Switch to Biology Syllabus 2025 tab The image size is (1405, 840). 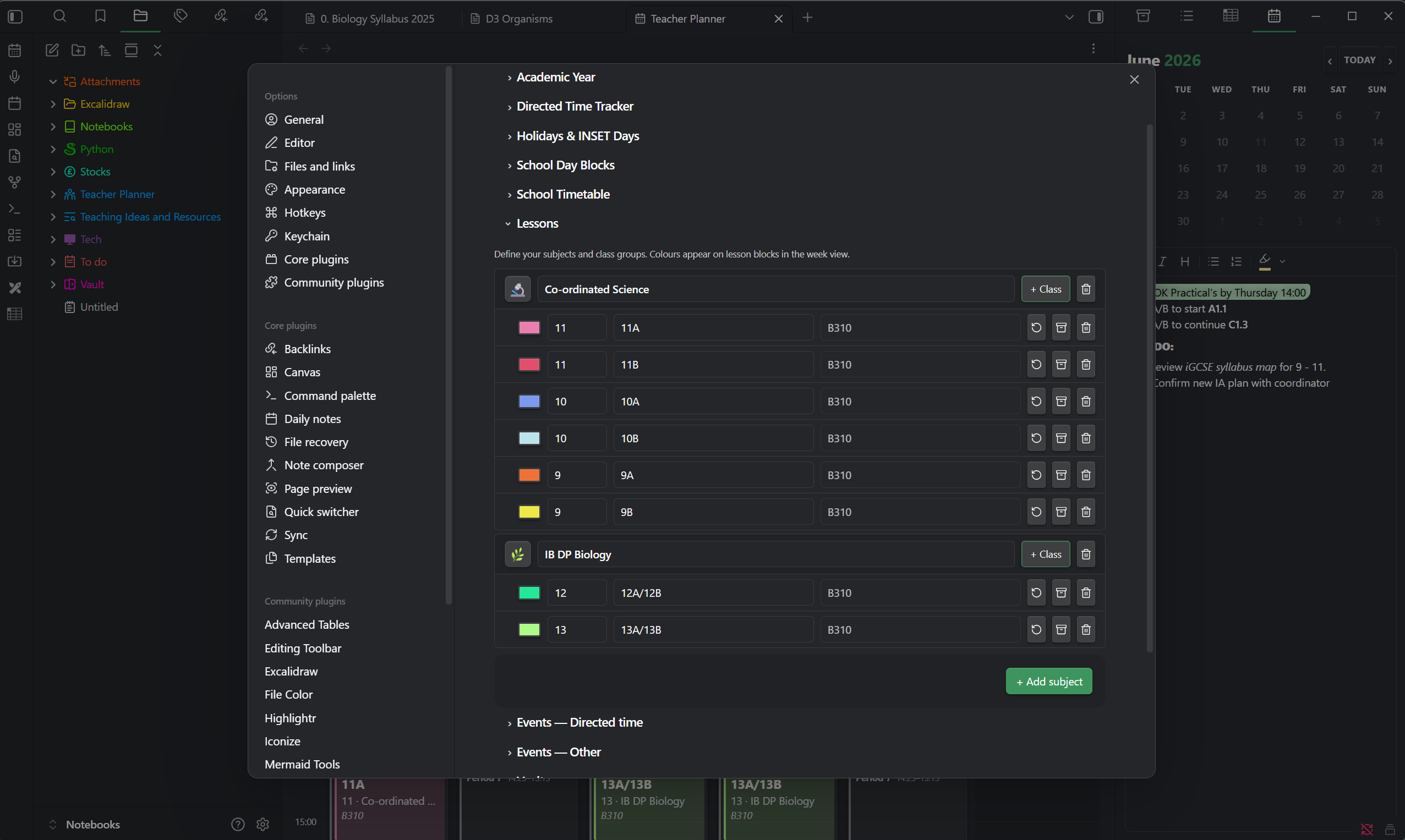[377, 19]
